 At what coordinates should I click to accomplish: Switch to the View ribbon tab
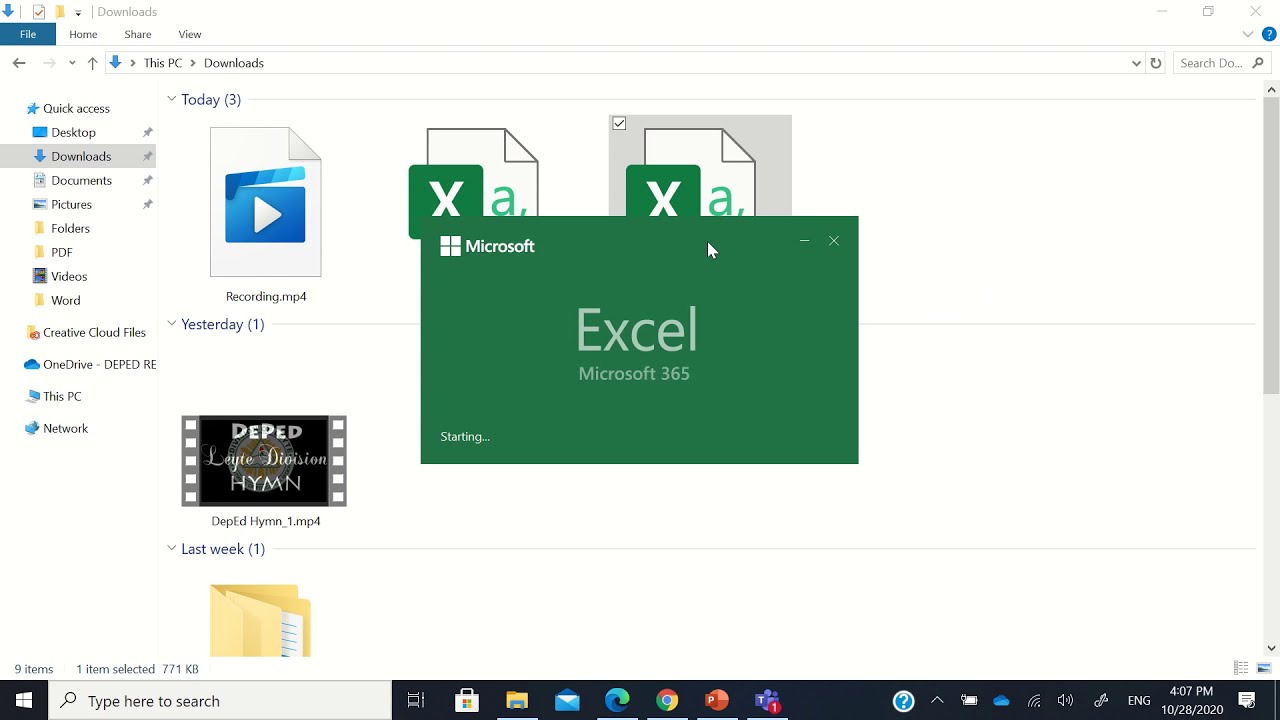[190, 34]
